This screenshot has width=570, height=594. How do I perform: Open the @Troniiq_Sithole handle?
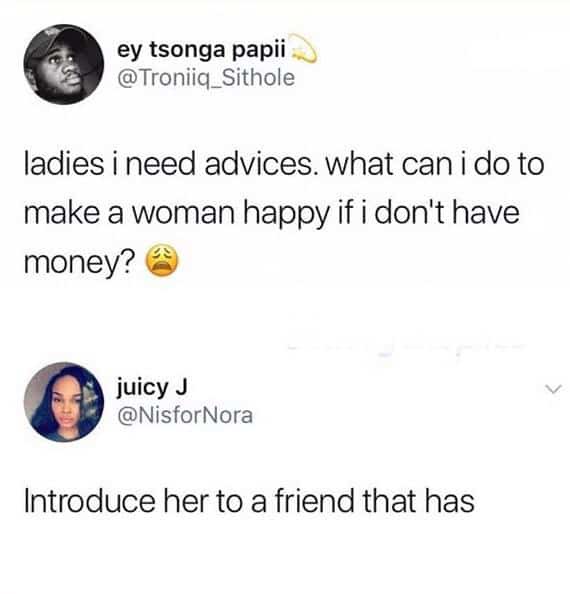[206, 78]
